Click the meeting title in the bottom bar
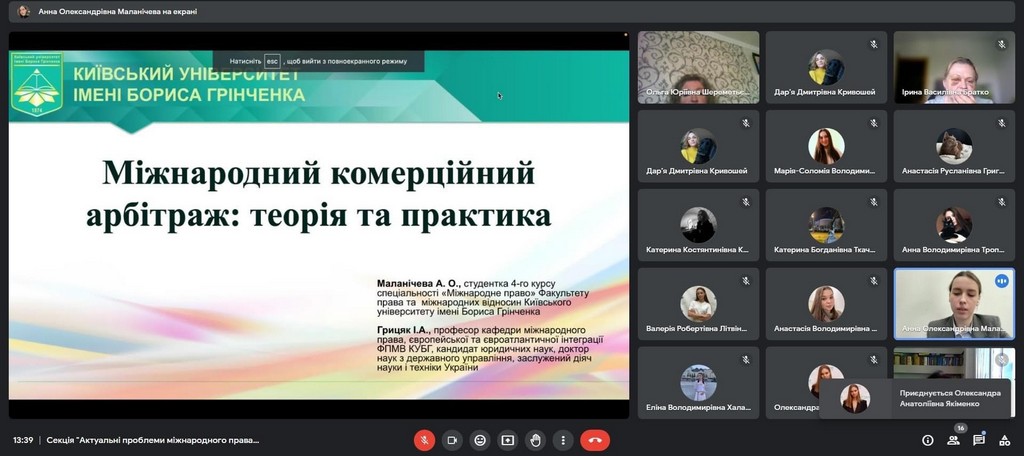This screenshot has height=456, width=1024. [x=152, y=440]
